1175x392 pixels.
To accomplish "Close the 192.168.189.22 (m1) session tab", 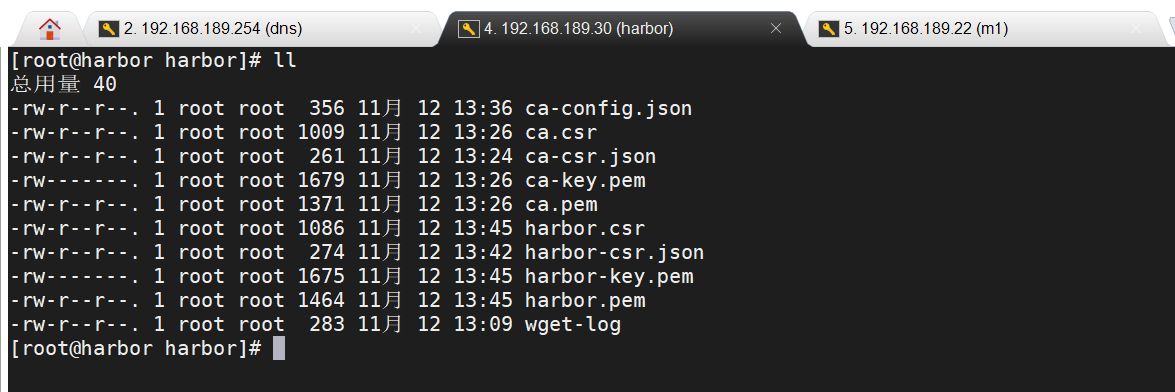I will coord(1136,29).
